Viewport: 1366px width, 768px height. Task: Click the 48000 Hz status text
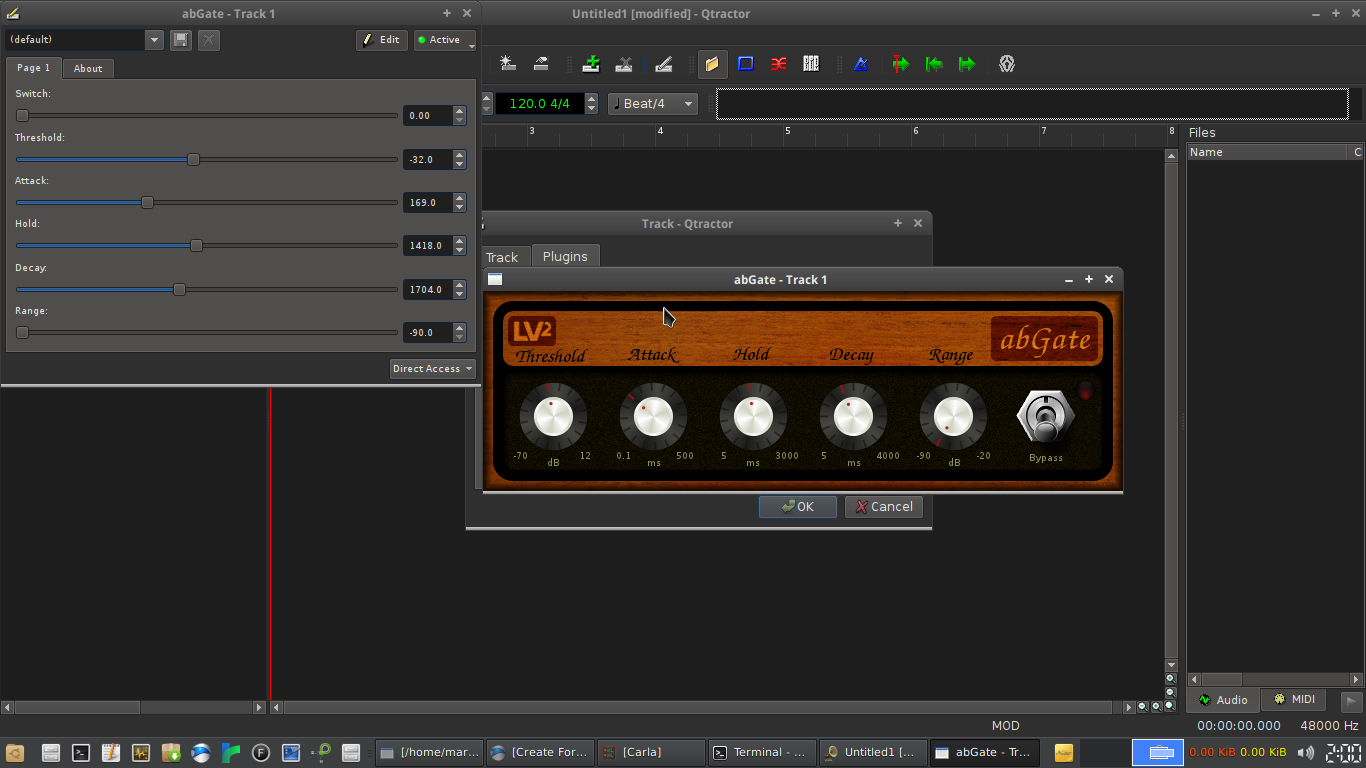[1329, 726]
